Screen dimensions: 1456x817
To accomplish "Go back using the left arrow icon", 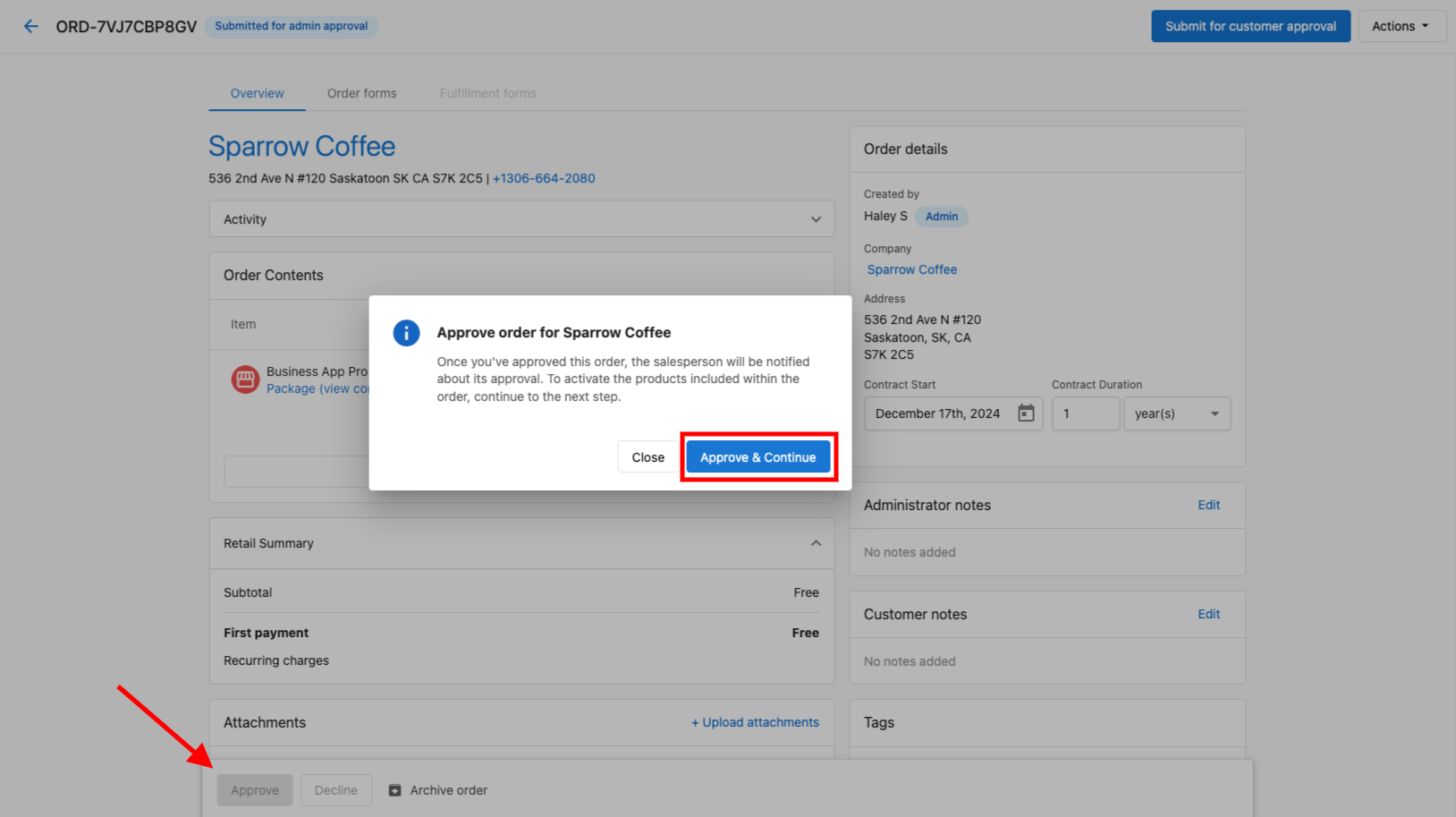I will point(31,26).
